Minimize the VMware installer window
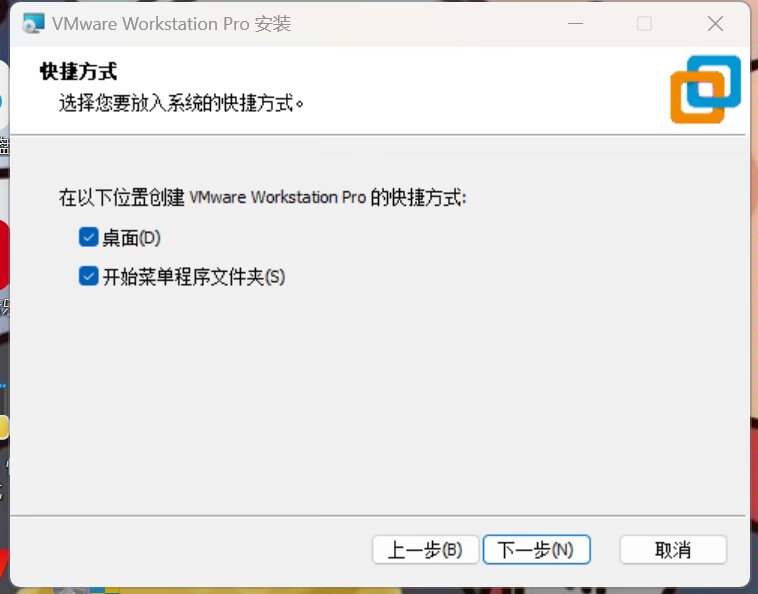758x594 pixels. click(575, 23)
